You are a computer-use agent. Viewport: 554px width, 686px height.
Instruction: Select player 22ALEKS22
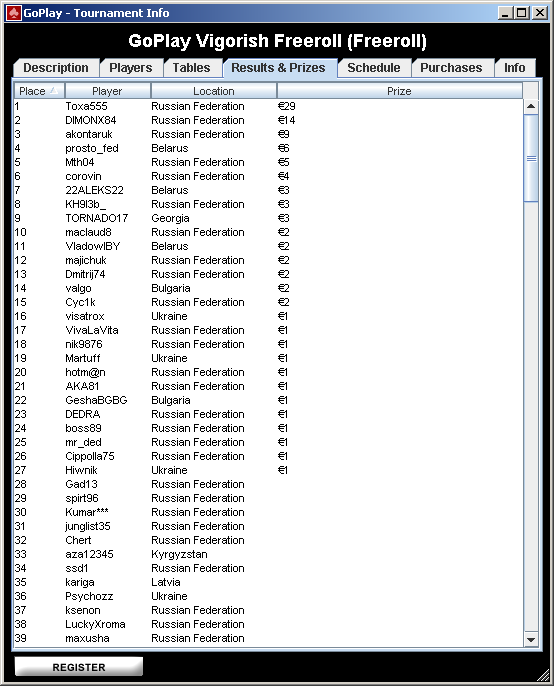tap(95, 190)
